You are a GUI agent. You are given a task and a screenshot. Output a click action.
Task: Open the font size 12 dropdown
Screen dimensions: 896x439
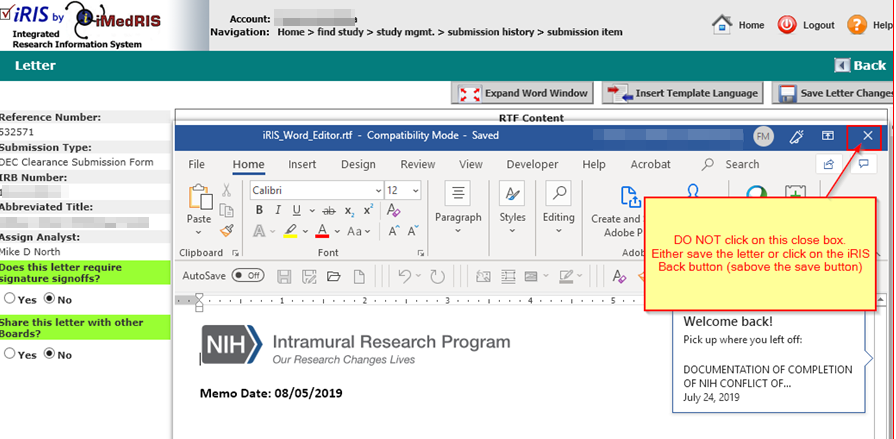(x=416, y=190)
